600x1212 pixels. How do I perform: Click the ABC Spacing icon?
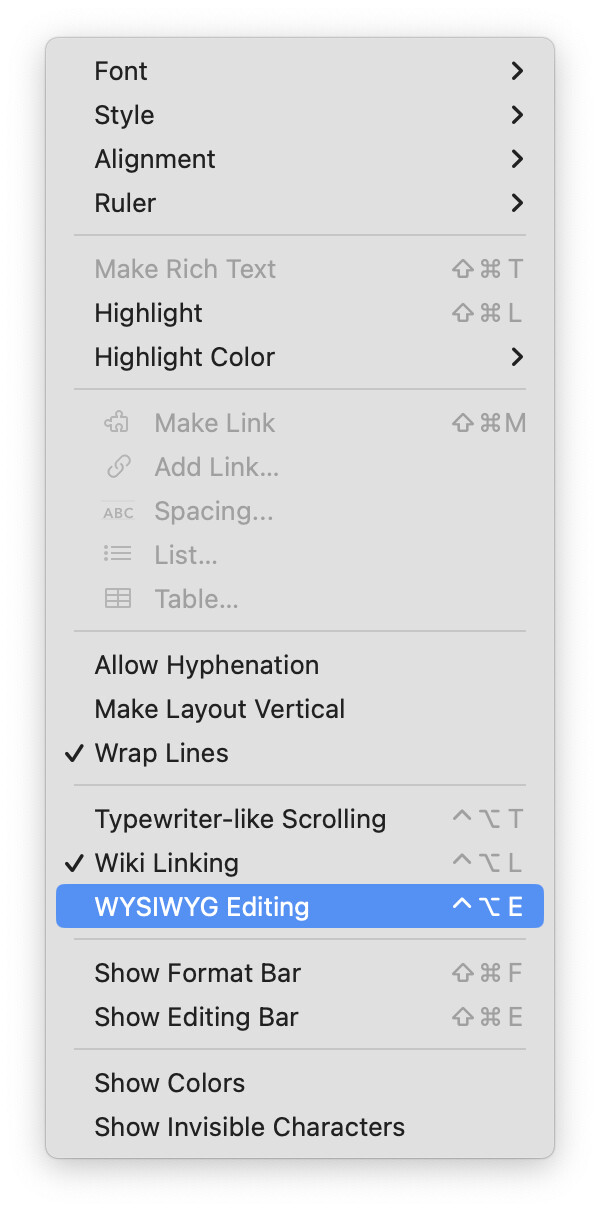point(117,511)
